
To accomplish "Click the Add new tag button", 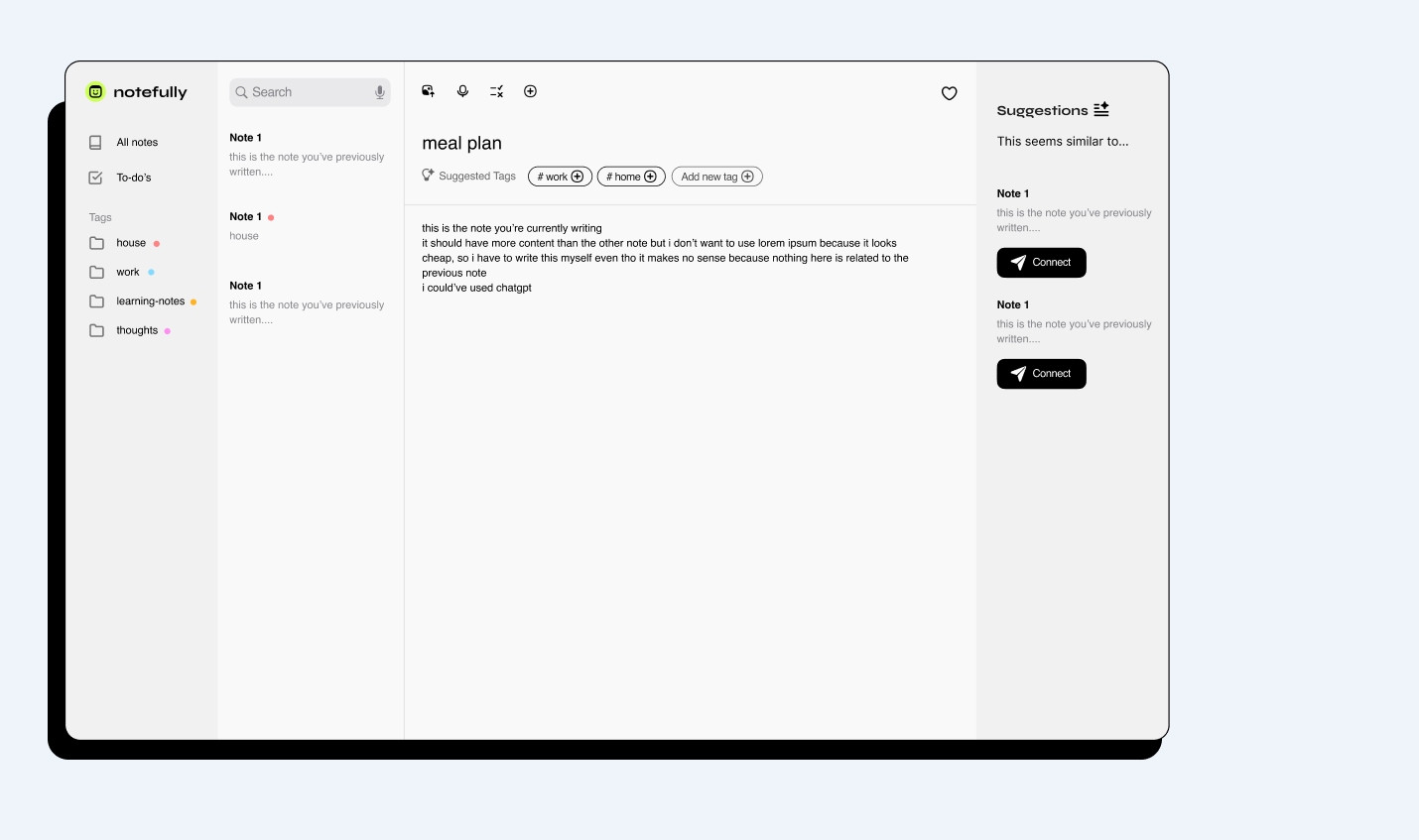I will pyautogui.click(x=716, y=177).
